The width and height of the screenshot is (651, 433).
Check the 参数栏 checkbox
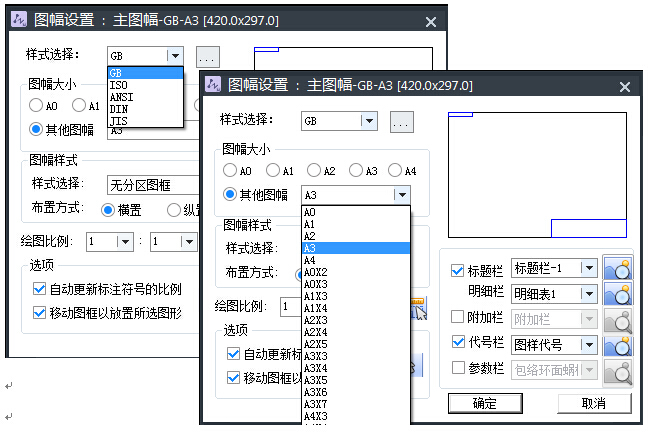[x=458, y=371]
